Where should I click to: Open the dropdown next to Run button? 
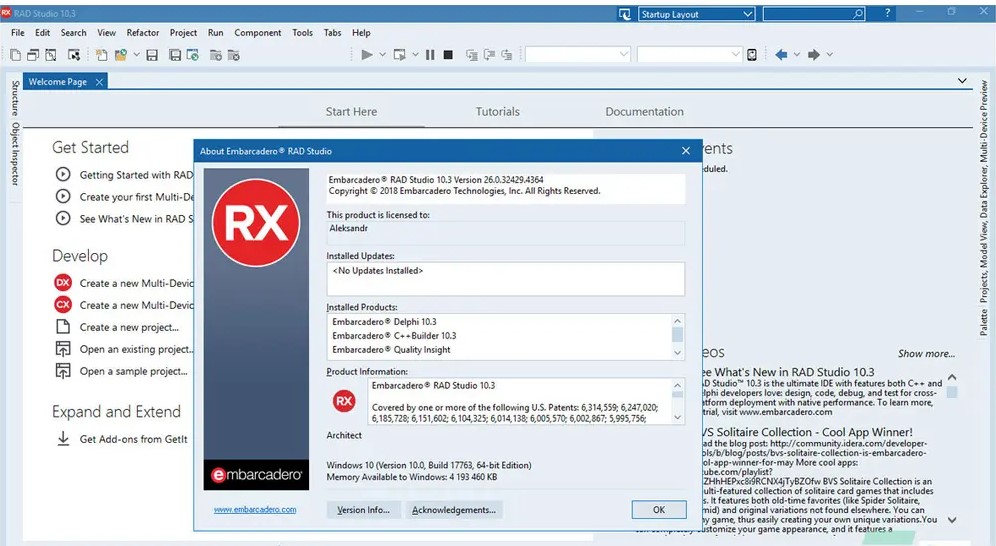coord(382,55)
